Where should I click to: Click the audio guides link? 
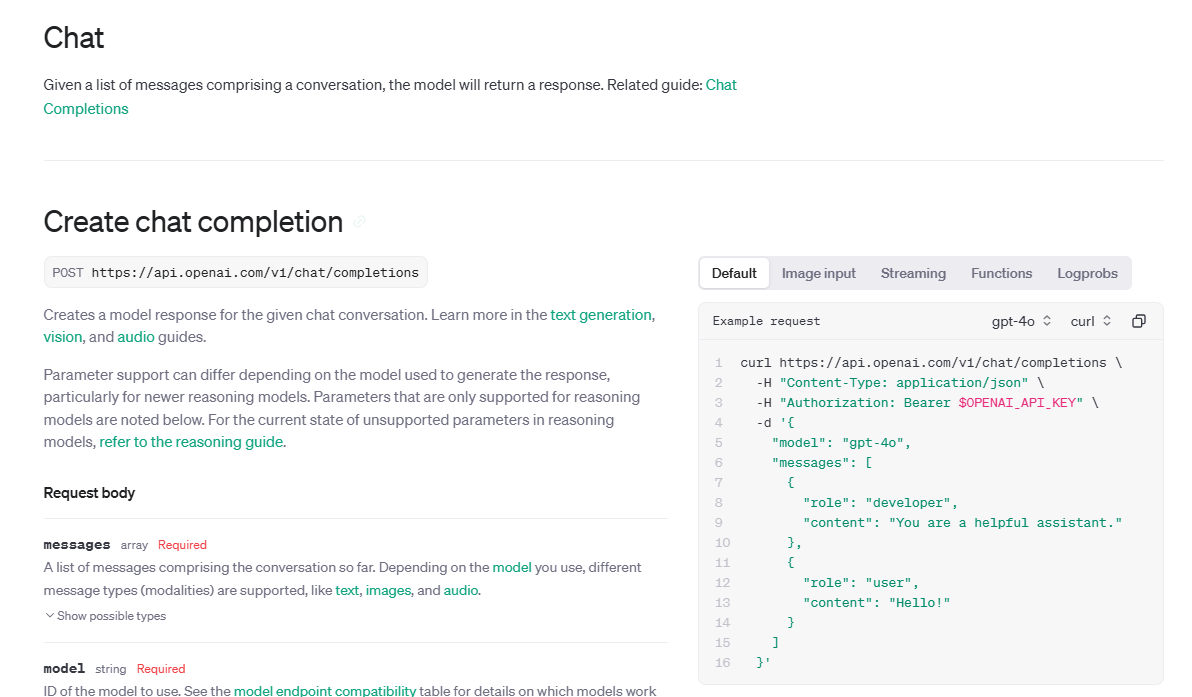coord(136,337)
